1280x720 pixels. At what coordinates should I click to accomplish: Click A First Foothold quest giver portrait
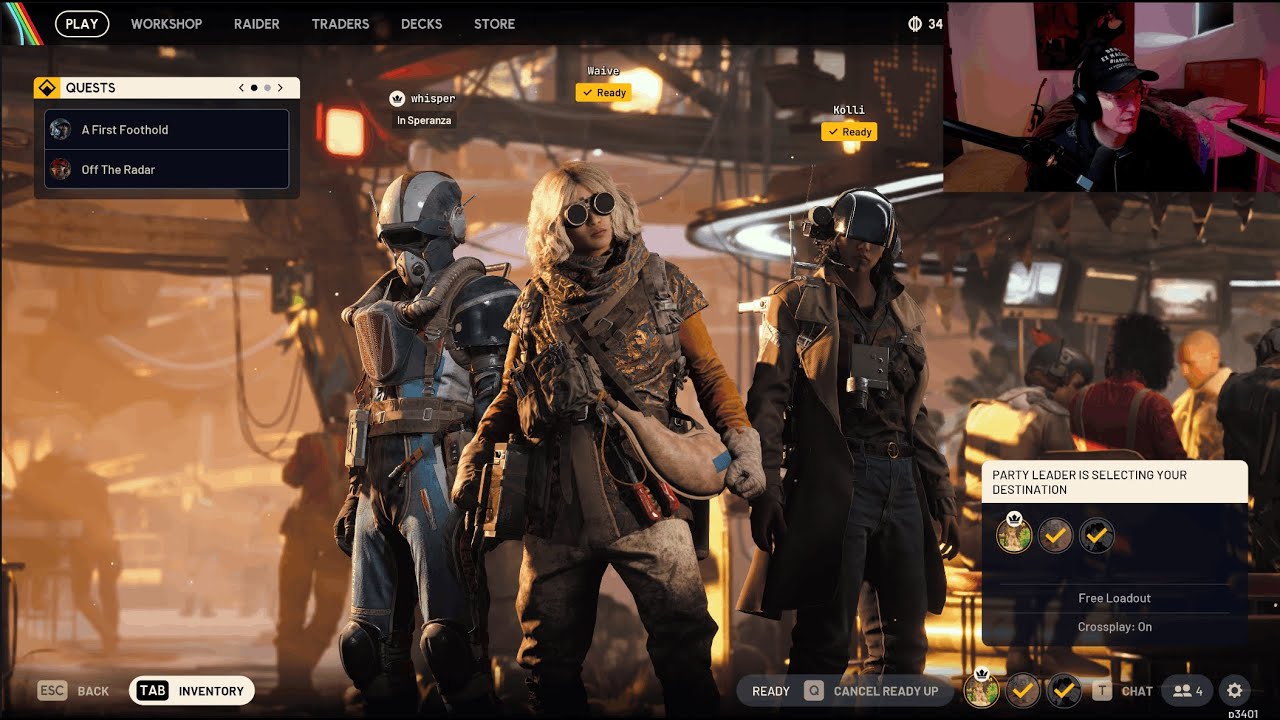pos(61,129)
